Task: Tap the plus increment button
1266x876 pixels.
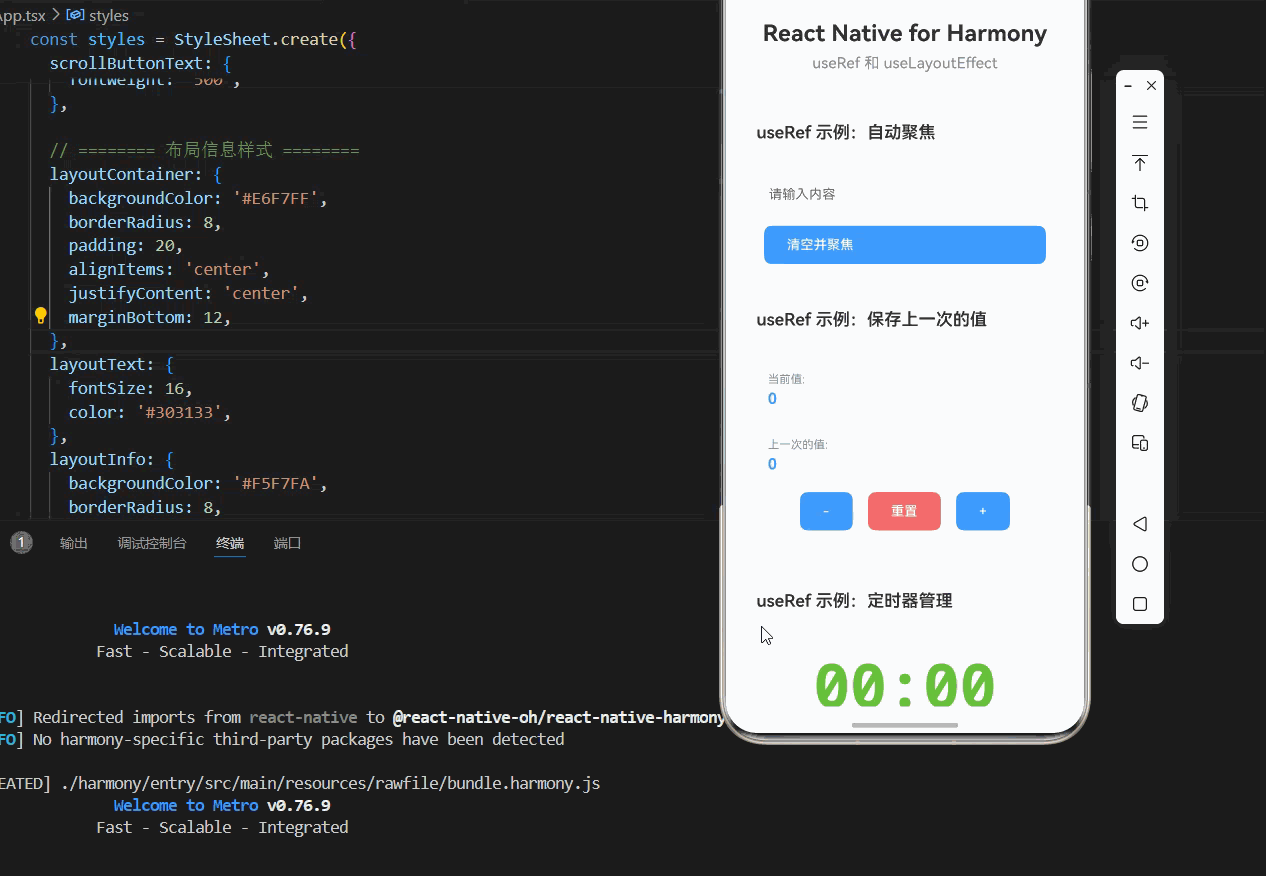Action: (x=983, y=511)
